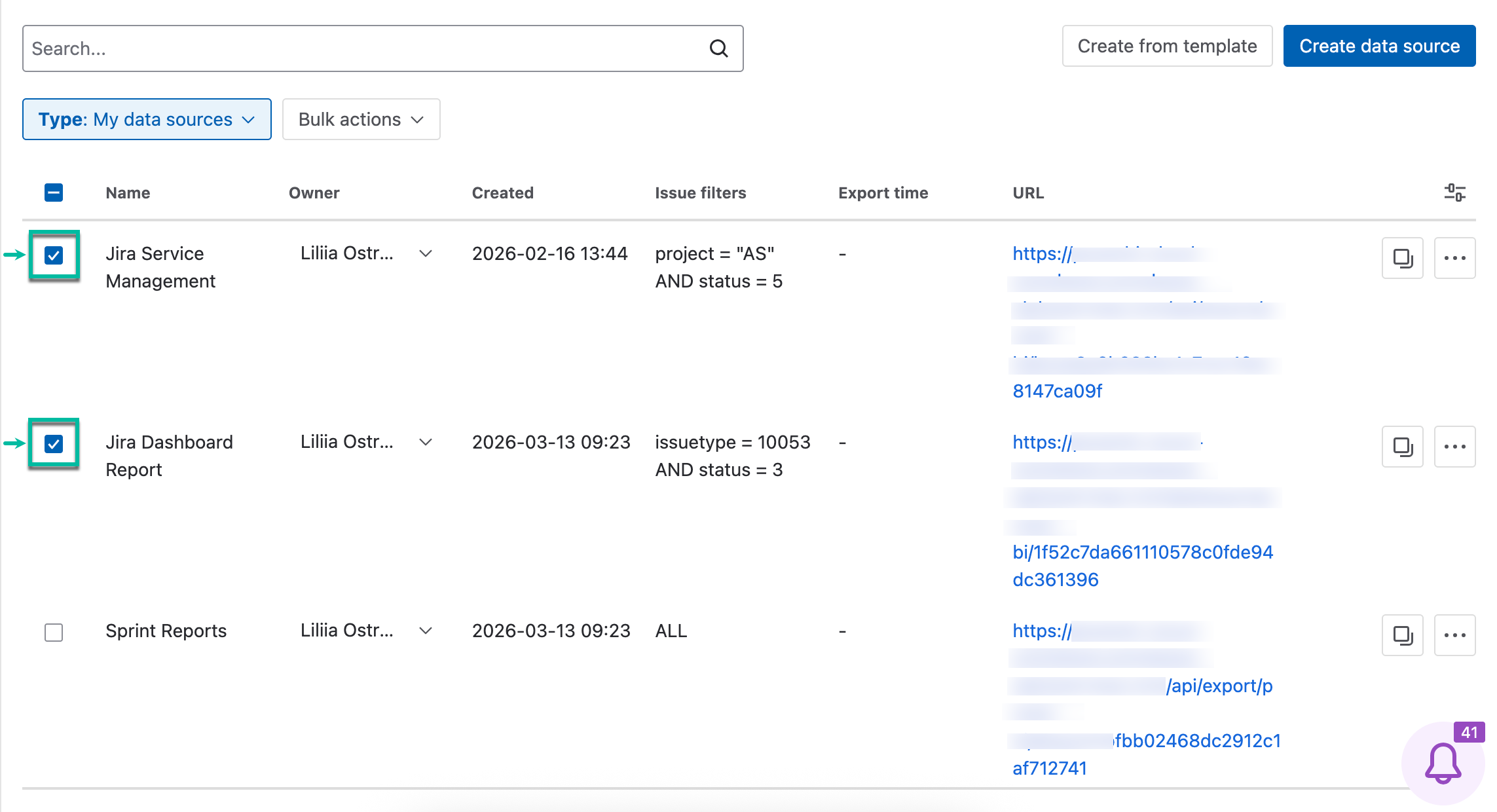Open column settings icon in table header
1497x812 pixels.
tap(1454, 193)
